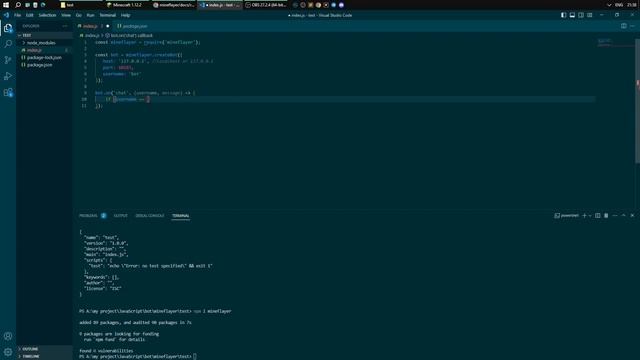Select package-lock.json in the Explorer tree
The width and height of the screenshot is (640, 360).
coord(44,58)
